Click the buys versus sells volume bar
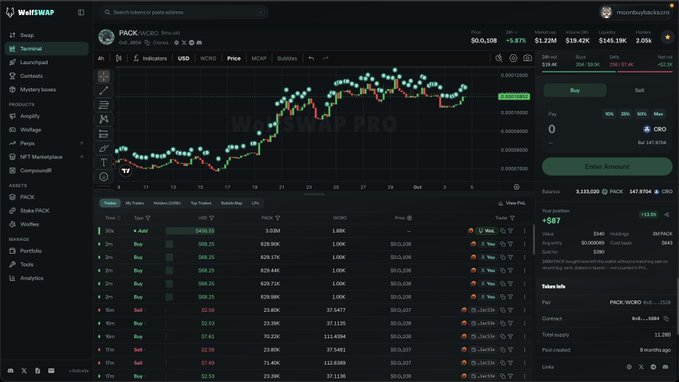The width and height of the screenshot is (679, 382). [607, 71]
